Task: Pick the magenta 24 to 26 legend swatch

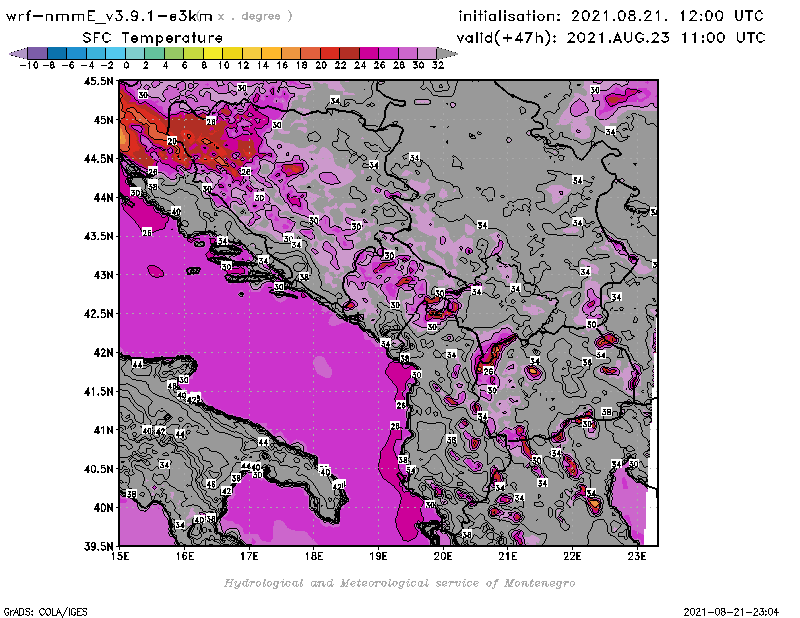Action: coord(369,53)
